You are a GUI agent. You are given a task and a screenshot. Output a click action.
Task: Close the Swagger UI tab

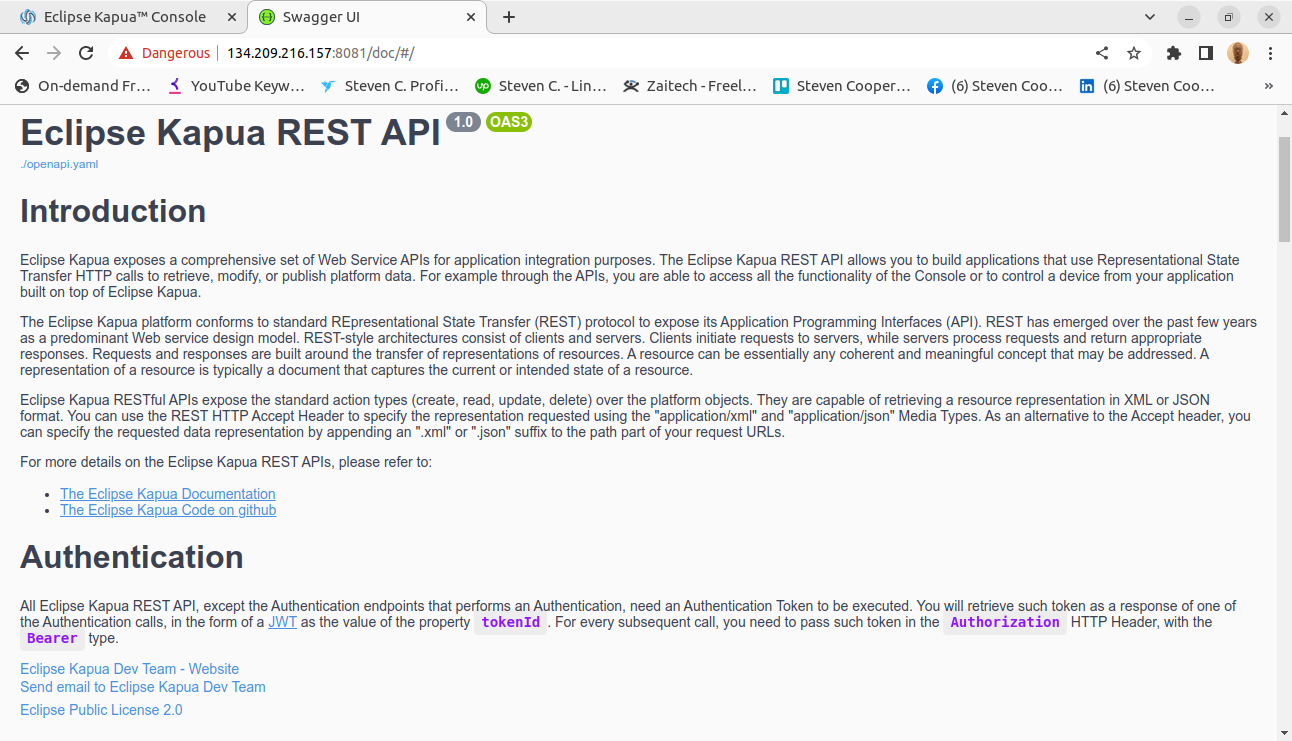tap(472, 17)
